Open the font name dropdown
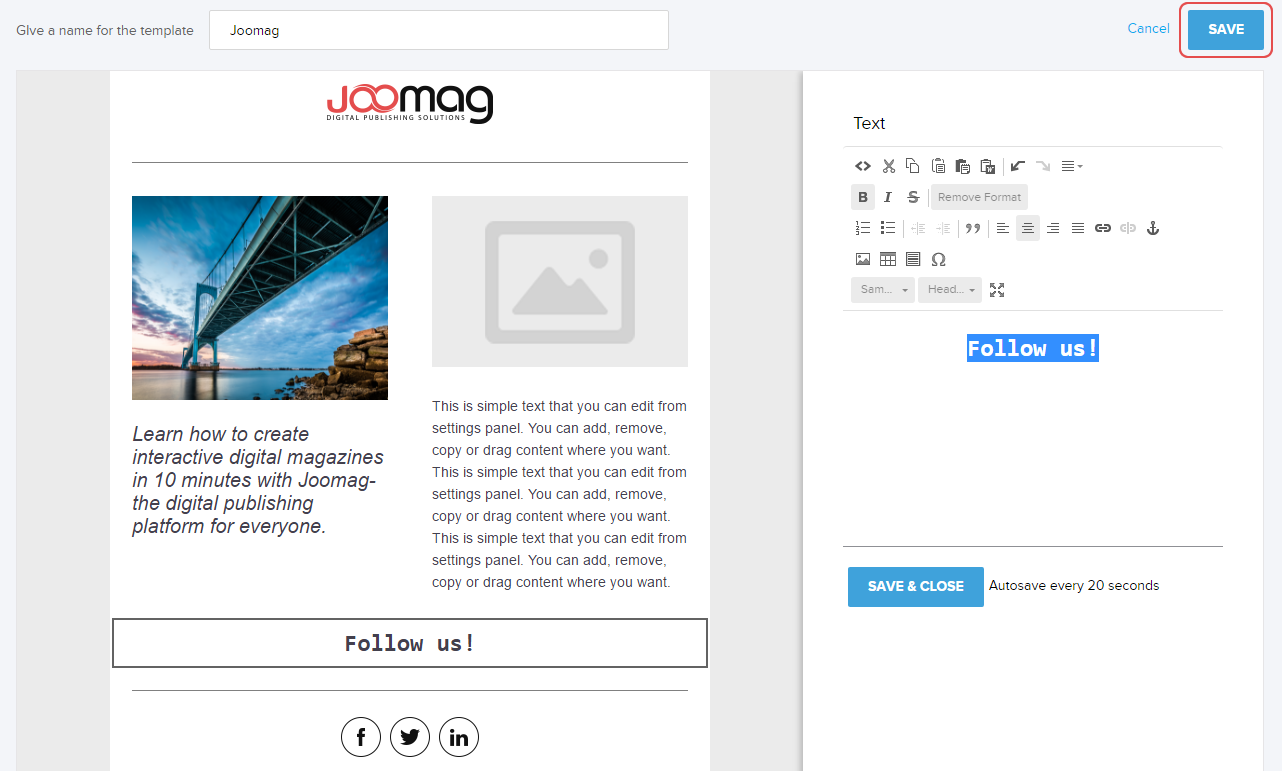The height and width of the screenshot is (771, 1282). [x=882, y=290]
